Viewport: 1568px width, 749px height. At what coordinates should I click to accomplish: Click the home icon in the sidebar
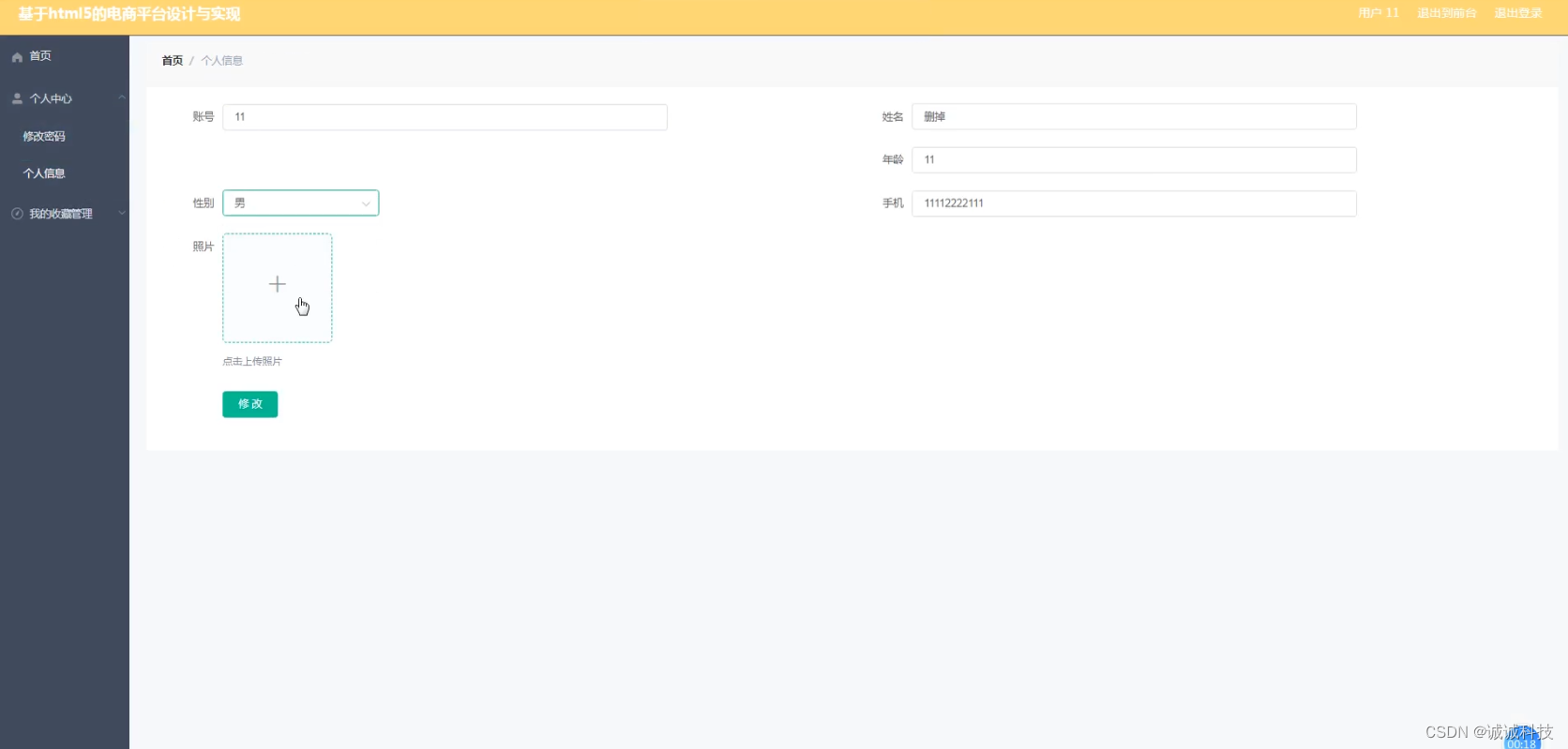coord(17,57)
